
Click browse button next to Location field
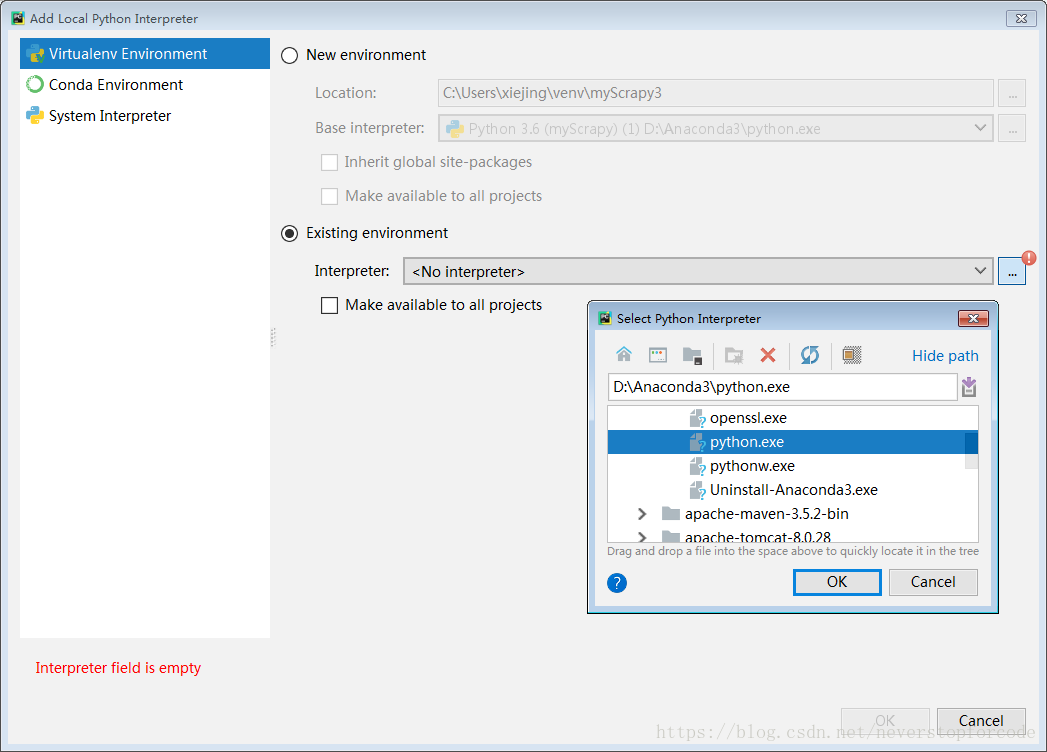coord(1012,93)
